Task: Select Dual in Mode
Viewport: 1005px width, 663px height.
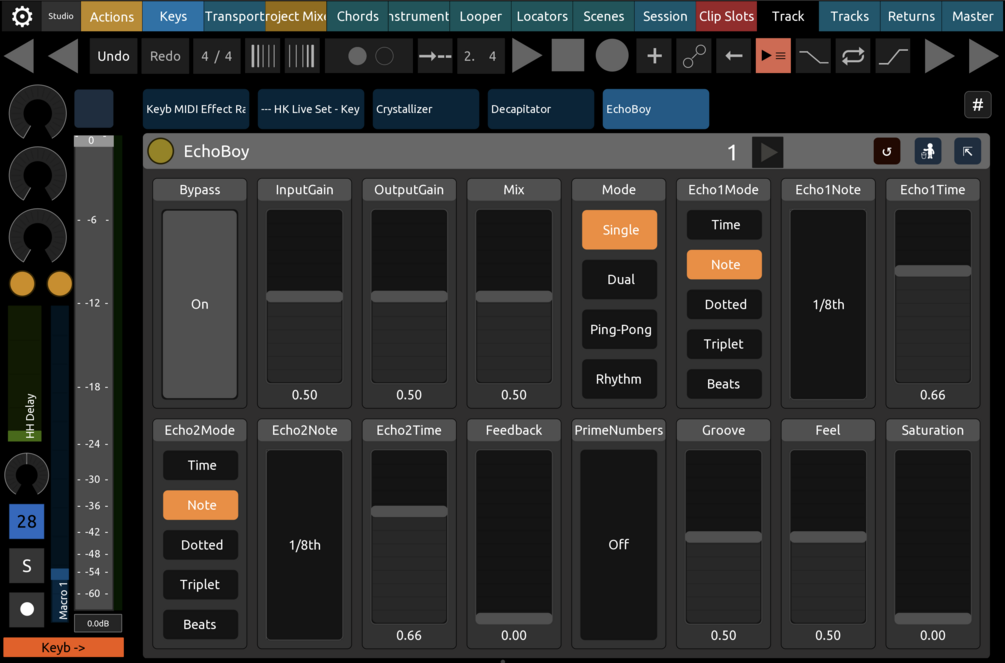Action: [x=620, y=280]
